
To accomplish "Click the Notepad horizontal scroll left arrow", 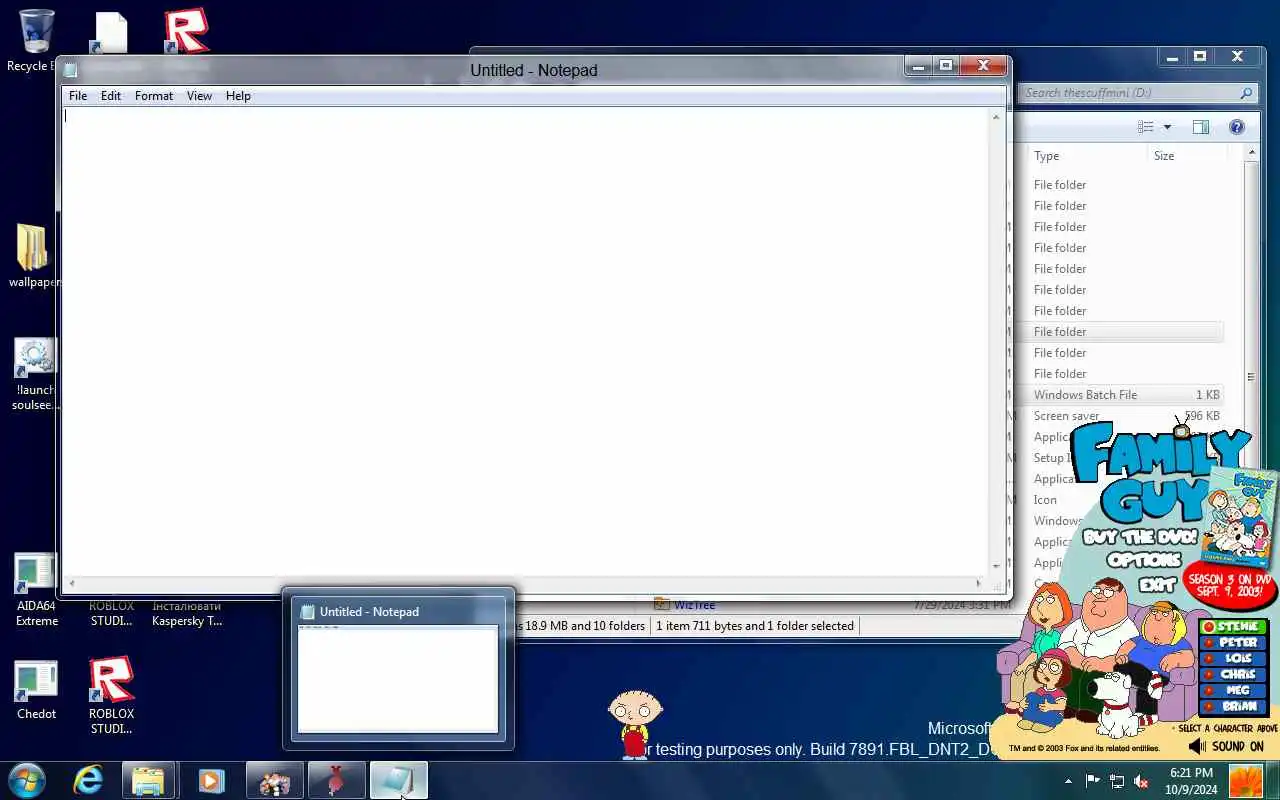I will (x=71, y=583).
